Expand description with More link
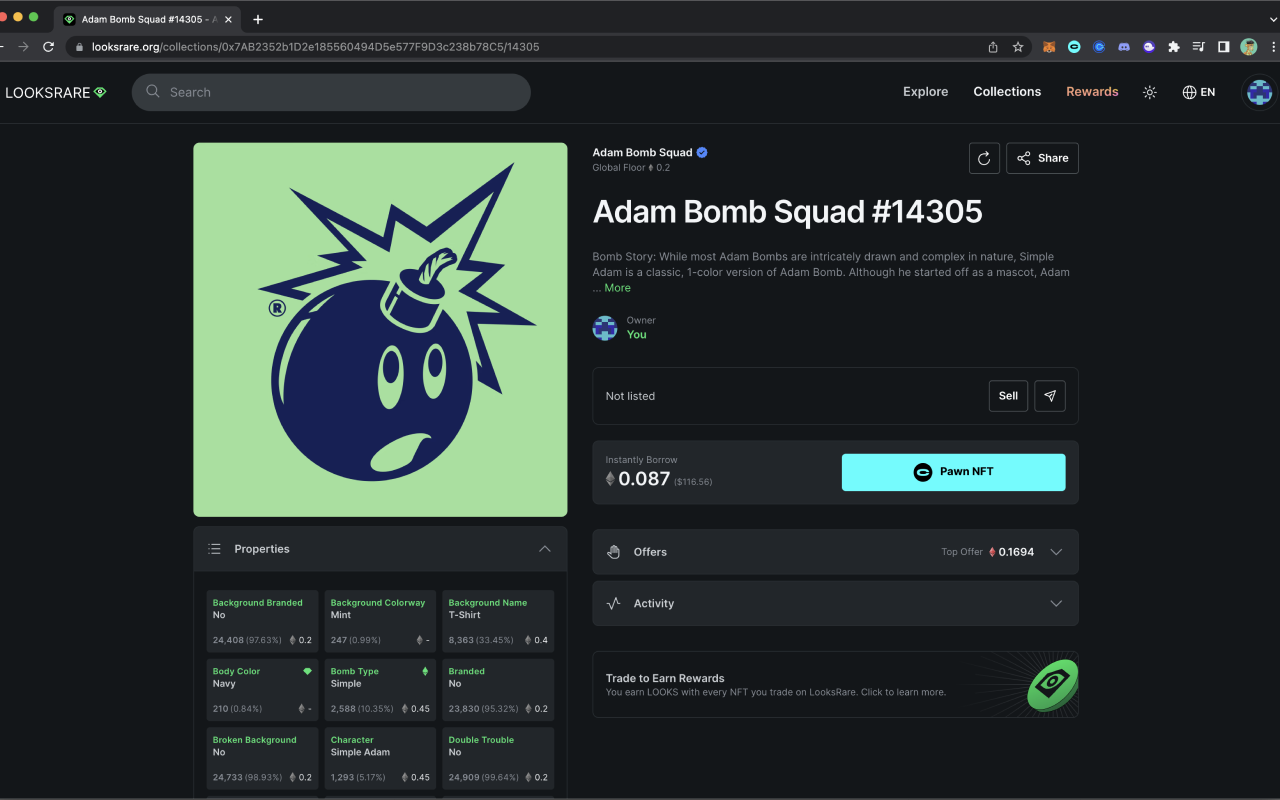 pos(617,288)
